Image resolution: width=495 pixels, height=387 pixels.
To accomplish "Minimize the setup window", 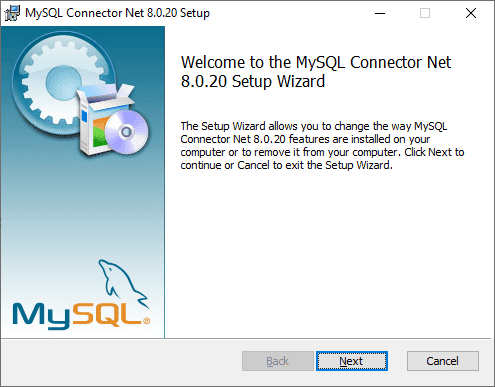I will pos(380,13).
